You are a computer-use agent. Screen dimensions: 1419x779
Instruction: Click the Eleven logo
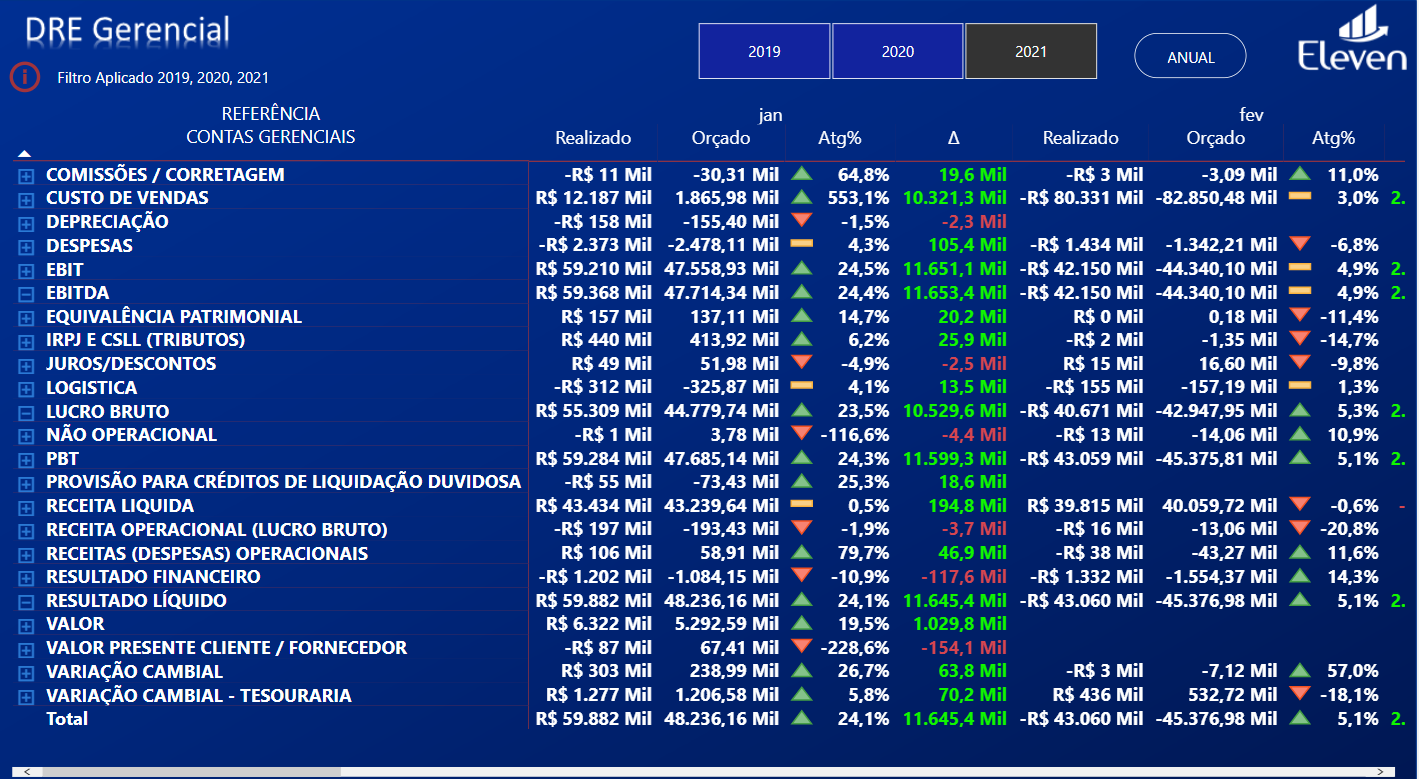click(1352, 40)
